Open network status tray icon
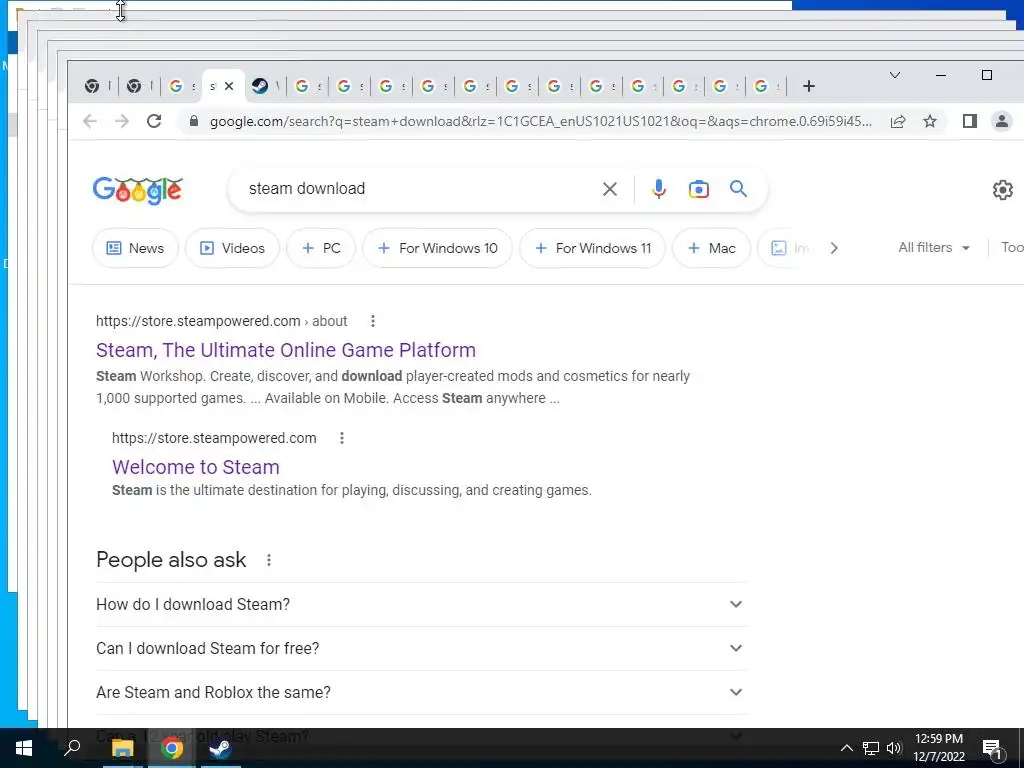 tap(871, 748)
